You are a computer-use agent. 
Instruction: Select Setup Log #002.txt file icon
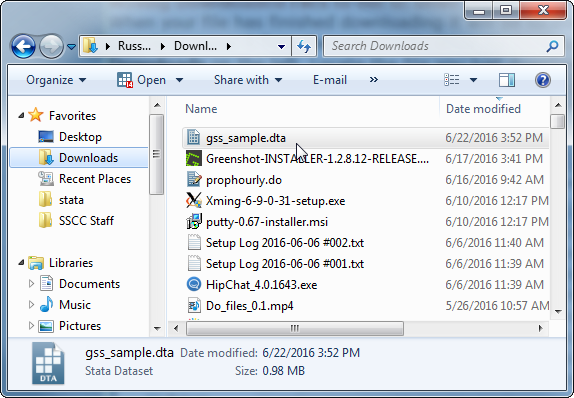pyautogui.click(x=194, y=242)
